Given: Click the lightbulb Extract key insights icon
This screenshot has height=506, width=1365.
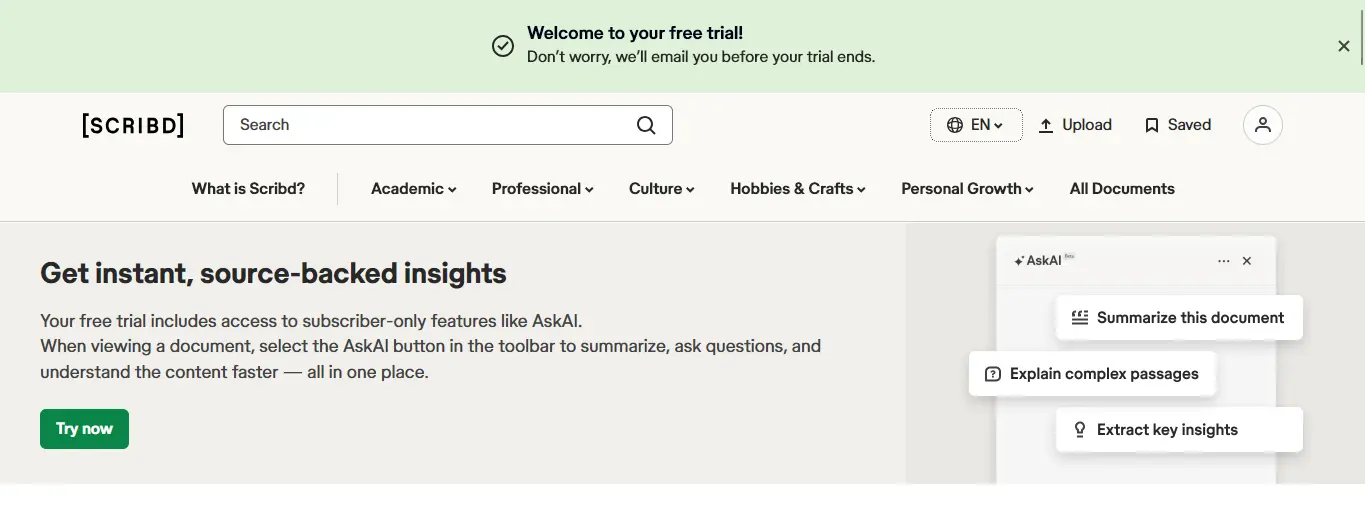Looking at the screenshot, I should click(1080, 430).
